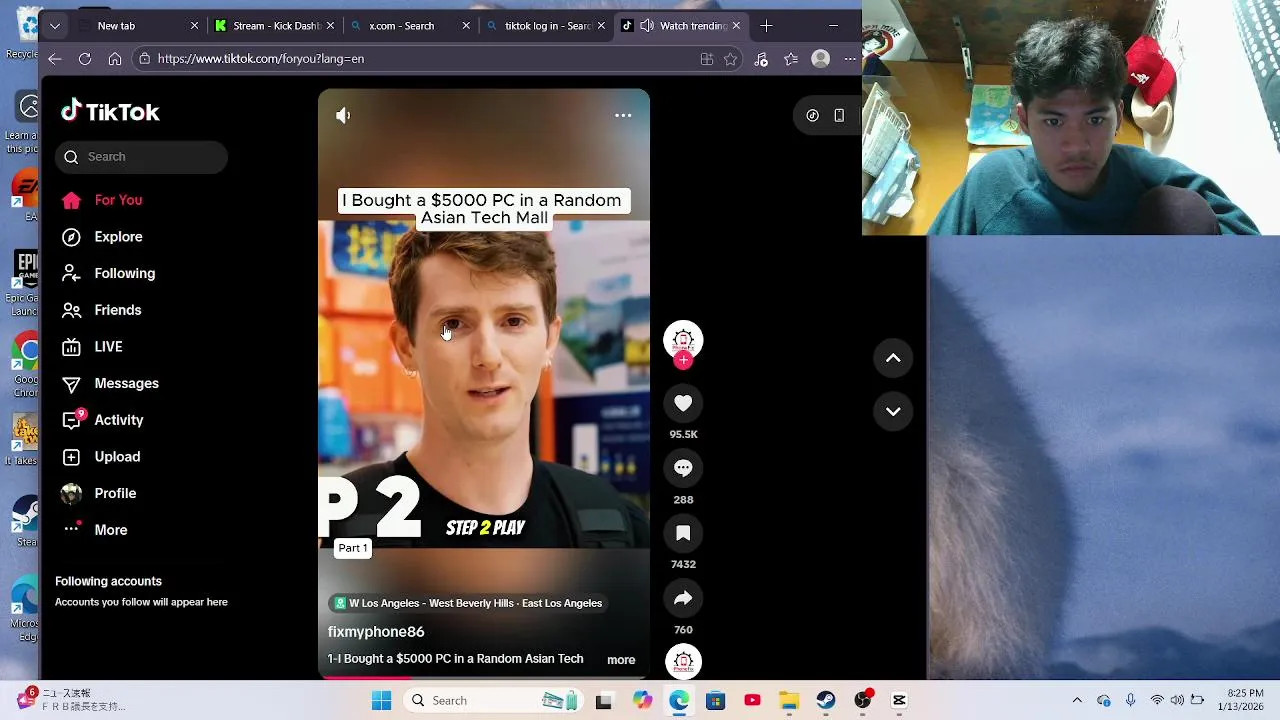Screen dimensions: 1280x720
Task: Open the taskbar volume control
Action: [x=1178, y=701]
